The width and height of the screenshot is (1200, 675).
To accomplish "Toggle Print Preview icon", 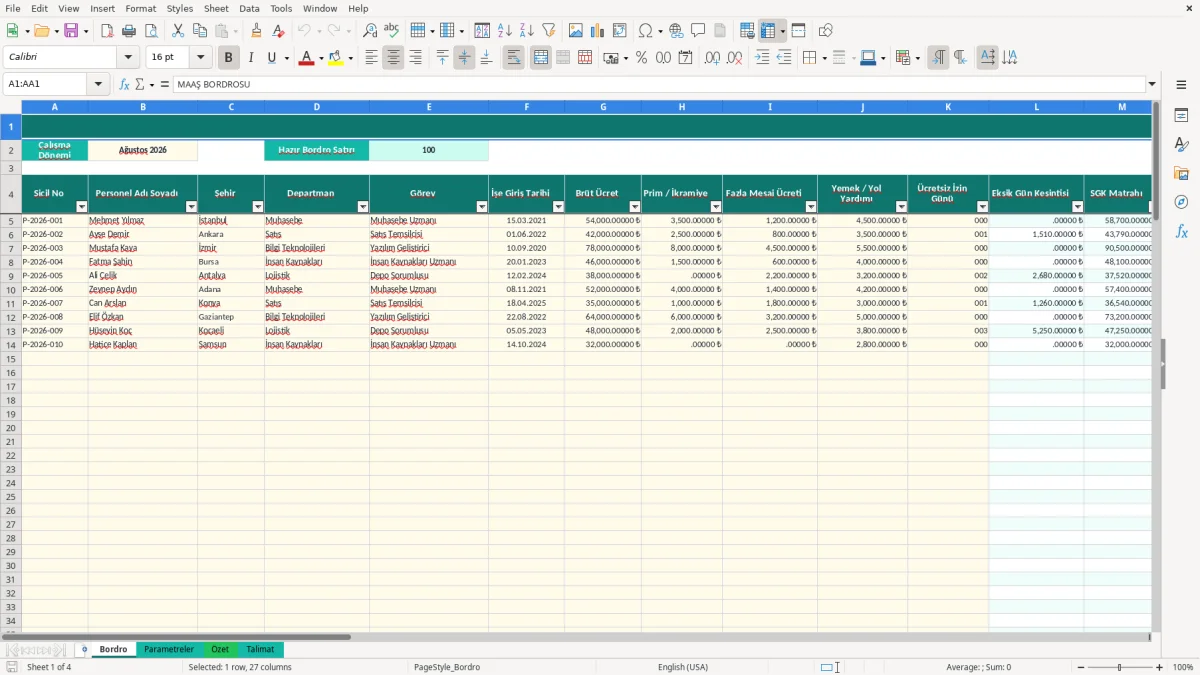I will click(151, 31).
